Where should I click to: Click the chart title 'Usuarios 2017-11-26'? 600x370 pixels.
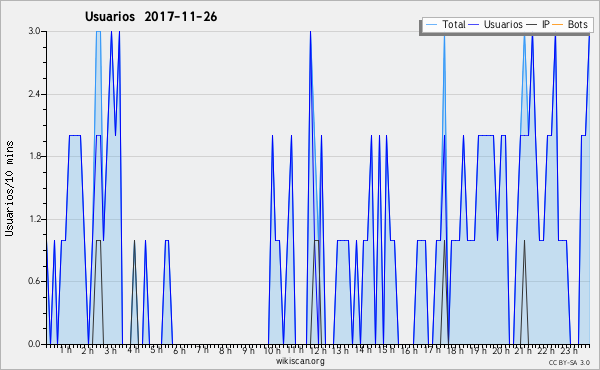coord(151,17)
